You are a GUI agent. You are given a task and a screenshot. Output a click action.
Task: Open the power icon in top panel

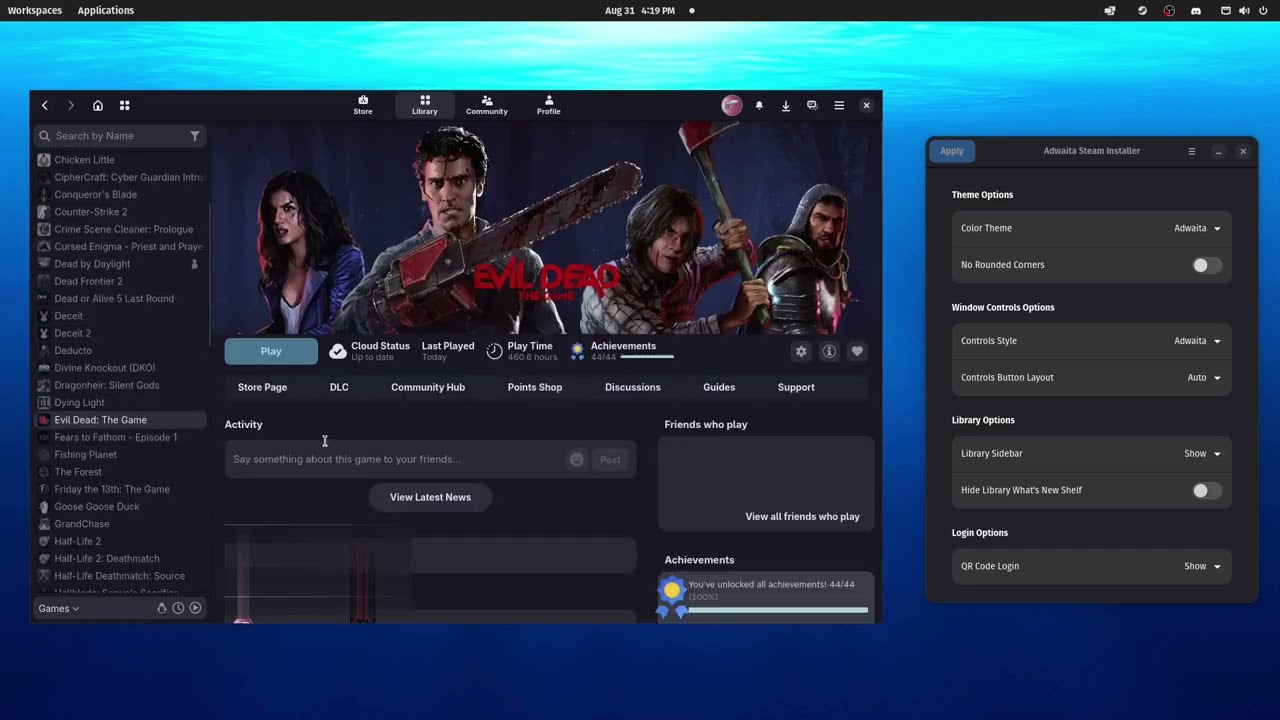(1263, 10)
